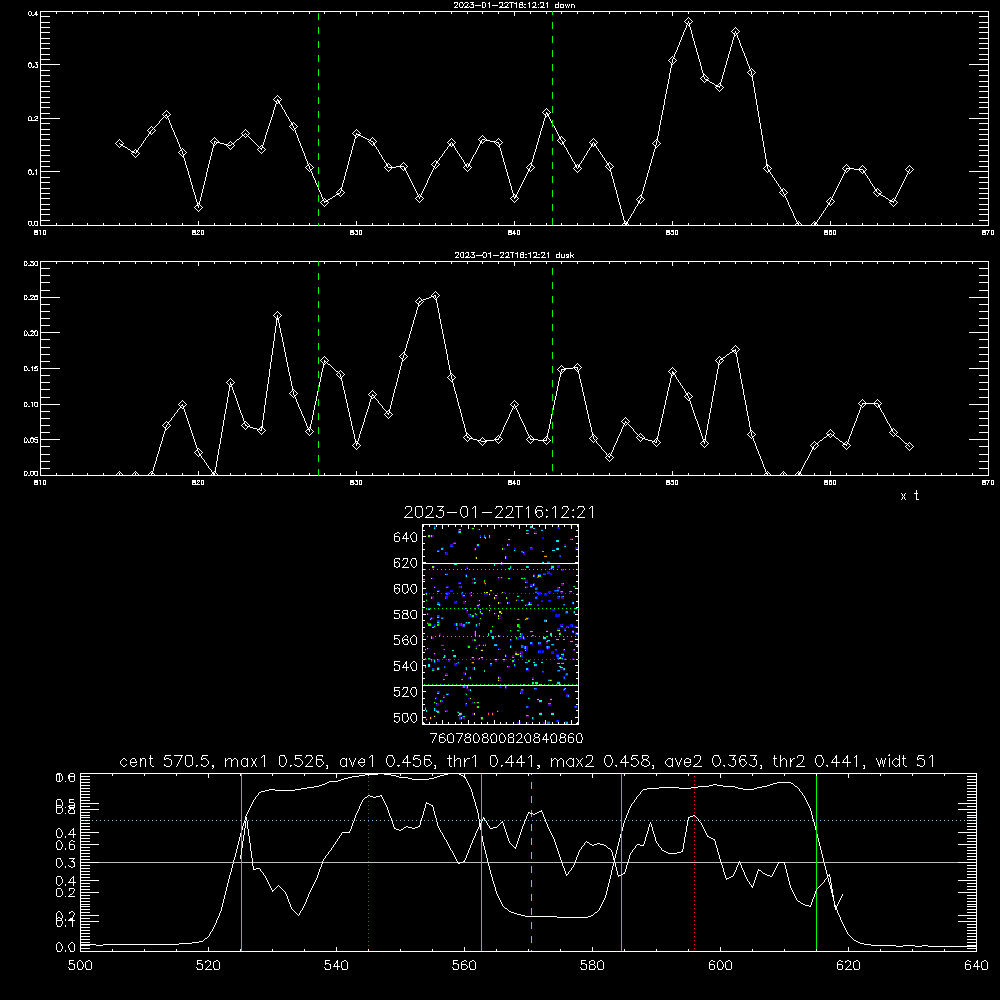Click the green vertical line near 563 in bottom plot
1000x1000 pixels.
pos(482,862)
